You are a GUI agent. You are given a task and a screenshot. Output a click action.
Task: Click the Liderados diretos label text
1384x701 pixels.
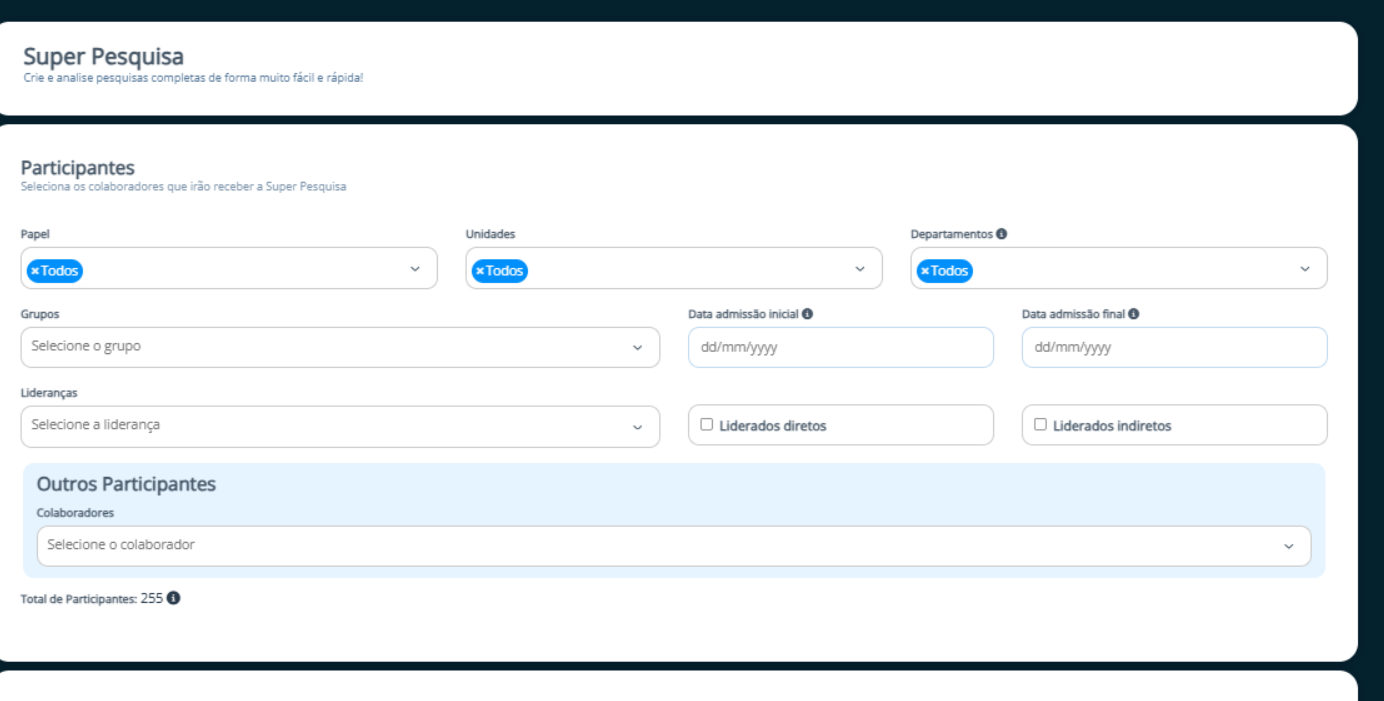(773, 426)
